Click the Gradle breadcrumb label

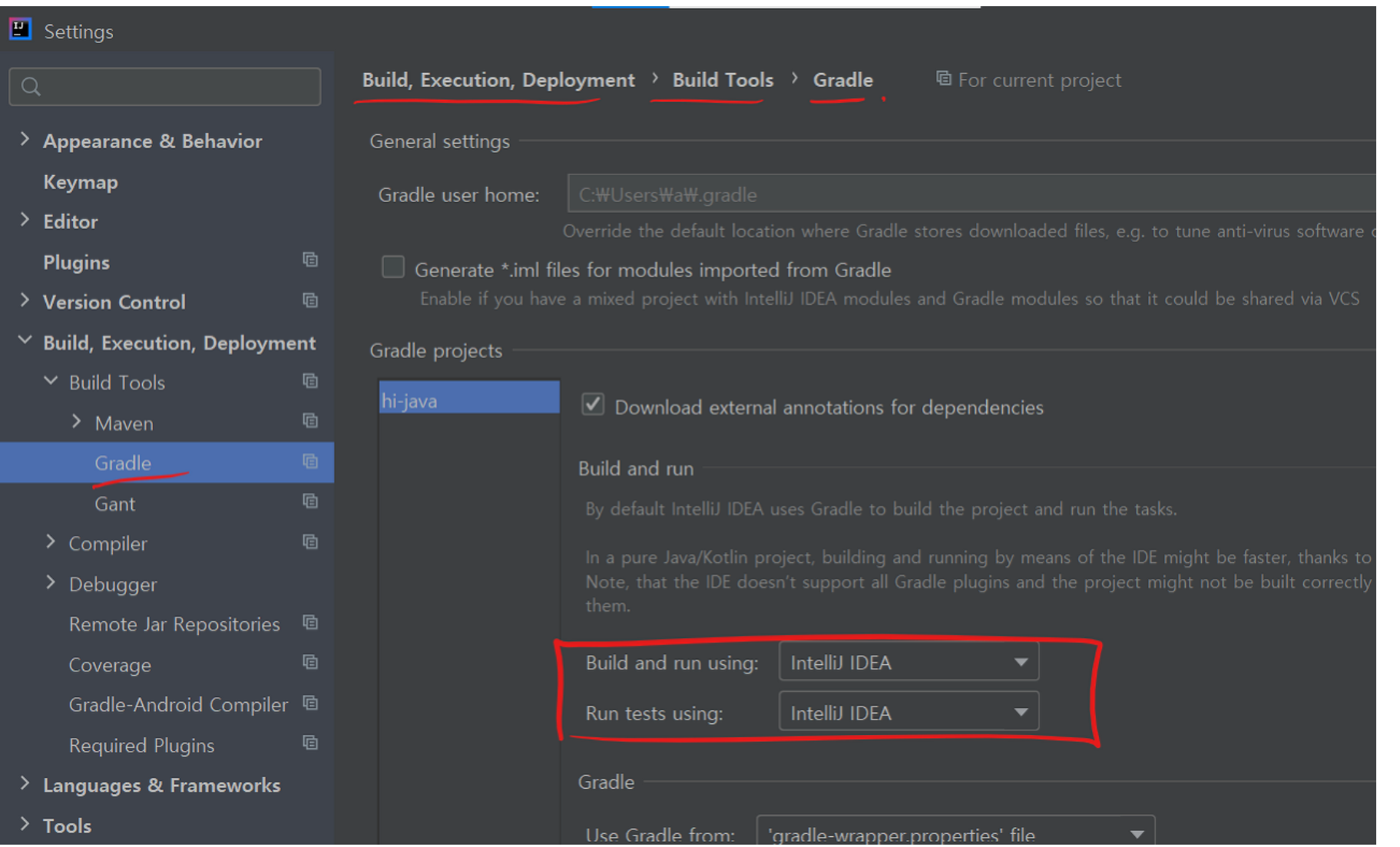click(x=842, y=80)
